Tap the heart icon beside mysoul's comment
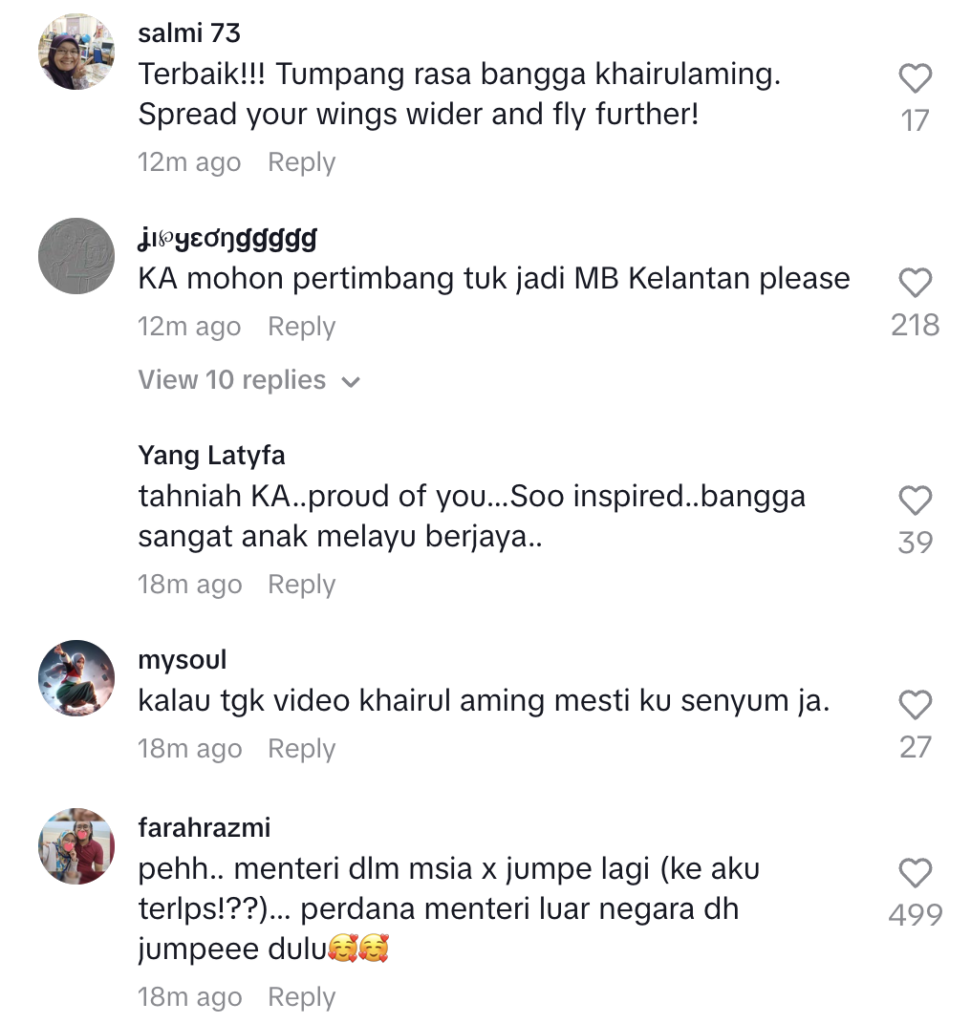 tap(915, 705)
